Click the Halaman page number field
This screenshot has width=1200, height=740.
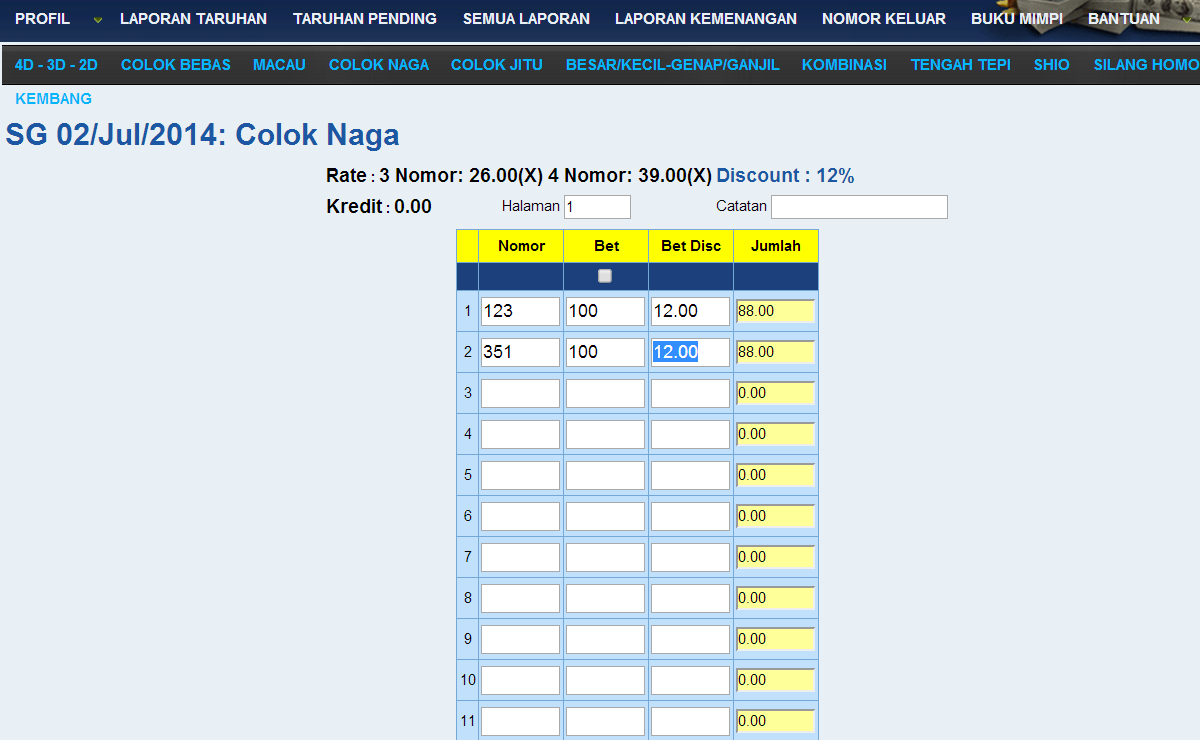(597, 207)
